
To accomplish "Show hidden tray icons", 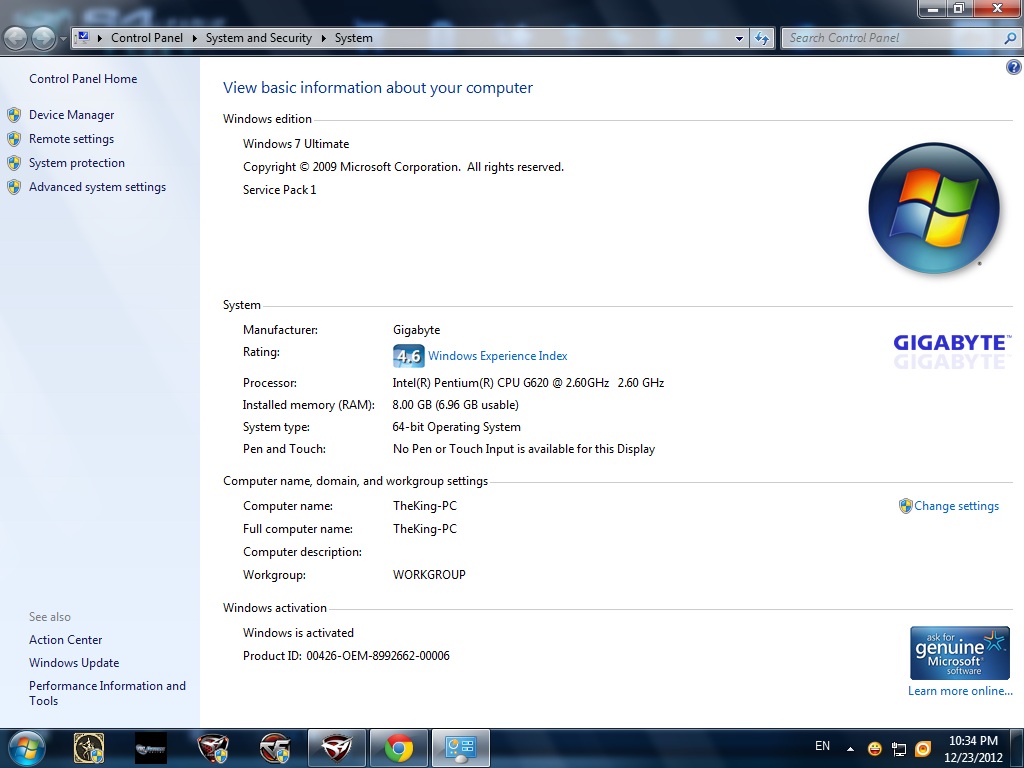I will [850, 748].
